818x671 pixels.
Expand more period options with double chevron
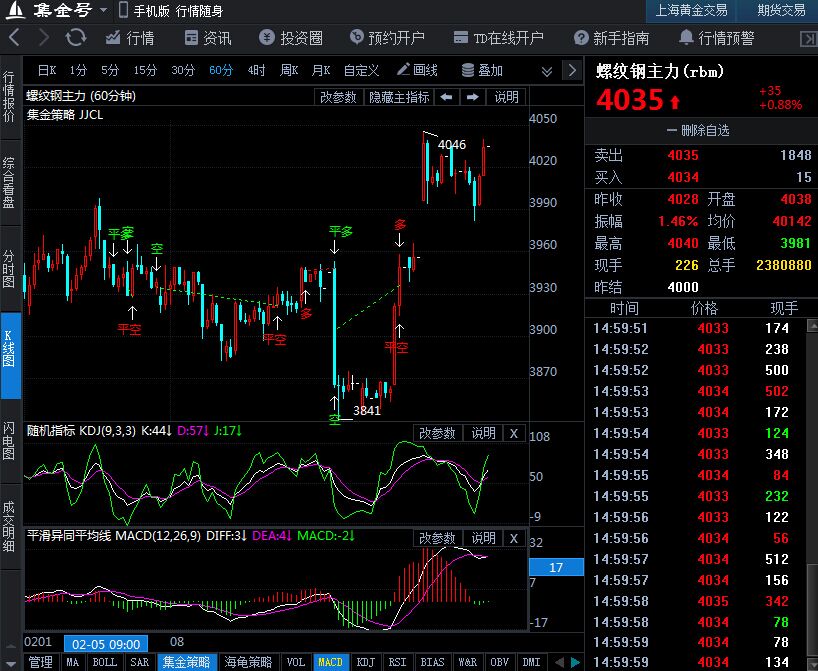547,71
